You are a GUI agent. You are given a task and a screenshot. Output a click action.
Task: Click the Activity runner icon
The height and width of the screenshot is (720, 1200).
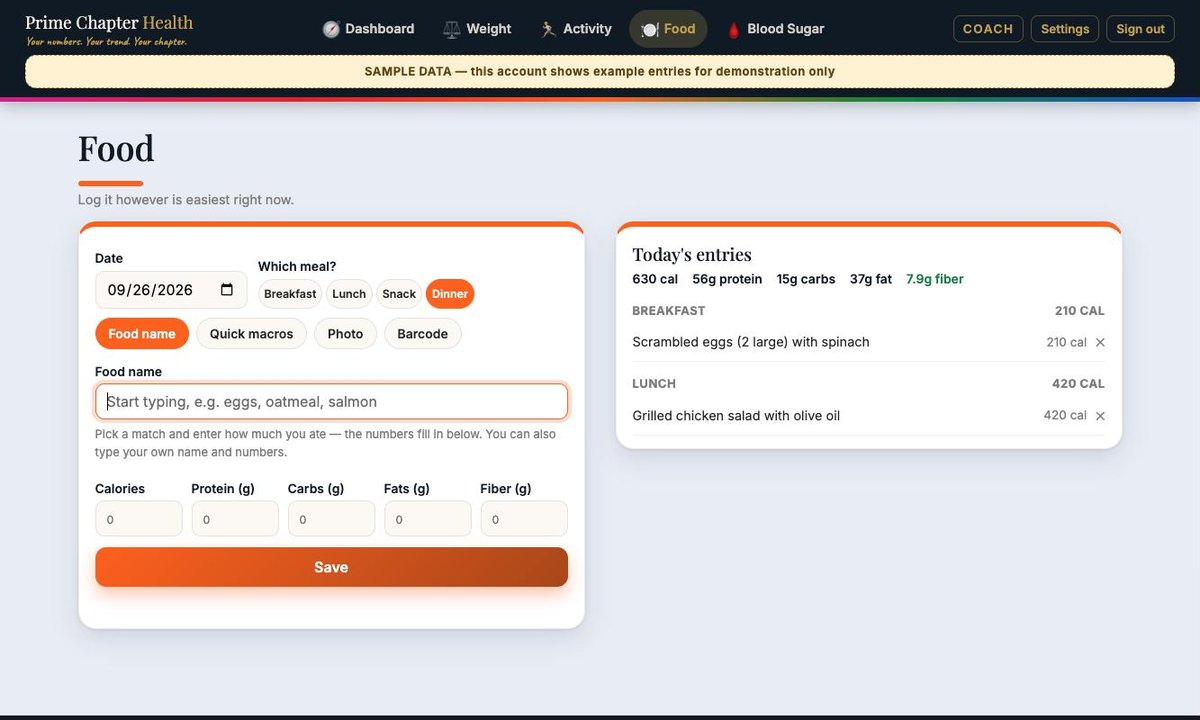click(548, 29)
